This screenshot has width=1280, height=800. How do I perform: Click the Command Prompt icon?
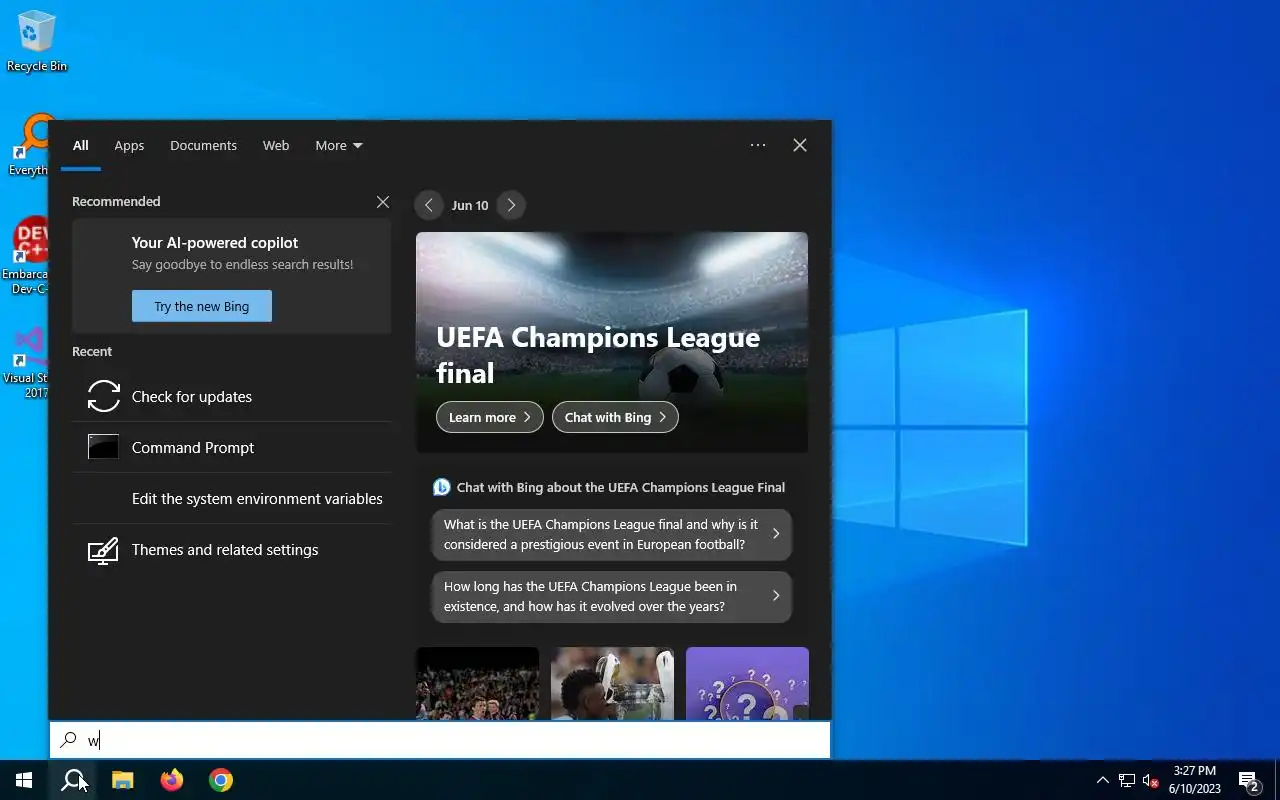point(104,447)
